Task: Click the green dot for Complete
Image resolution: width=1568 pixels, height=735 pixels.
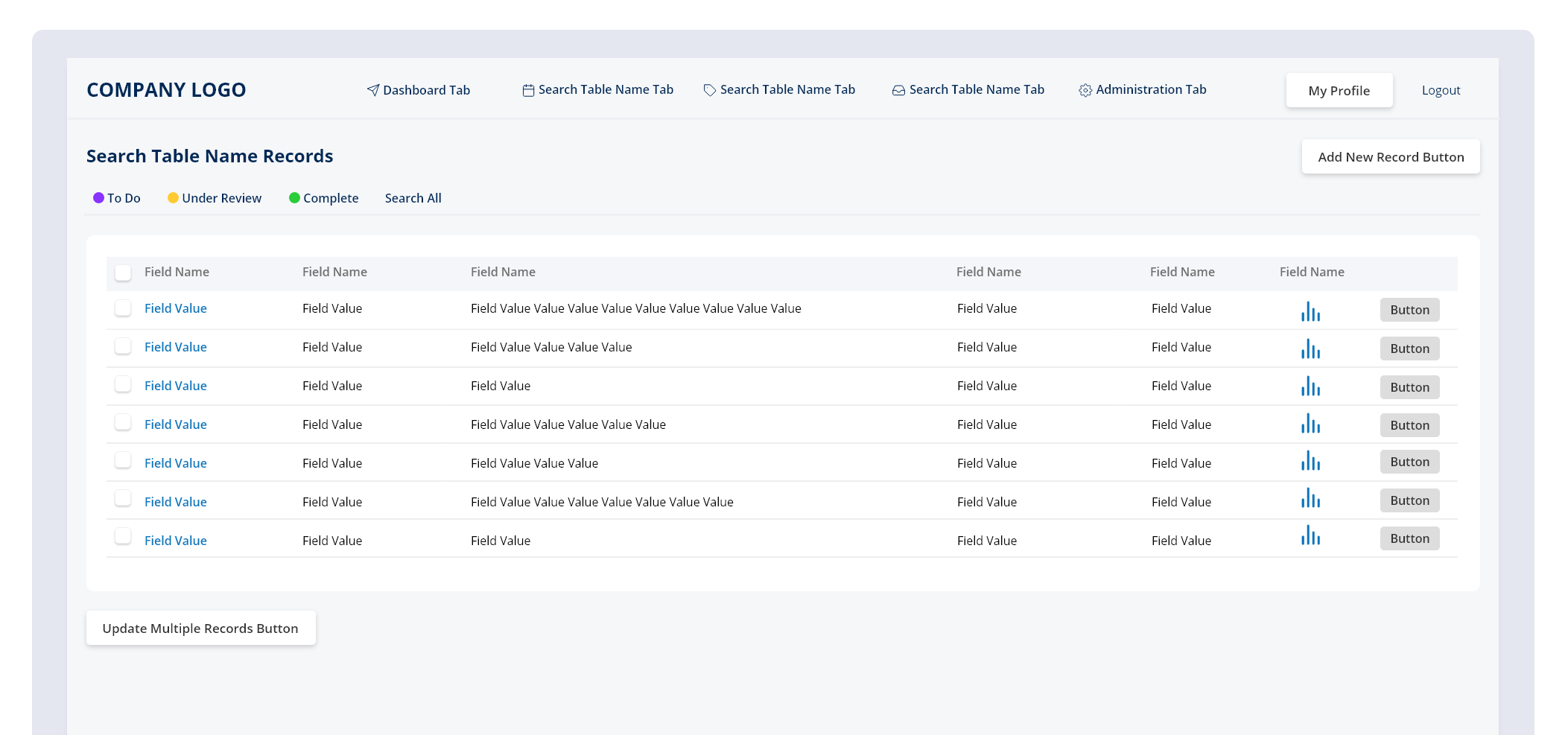Action: (294, 197)
